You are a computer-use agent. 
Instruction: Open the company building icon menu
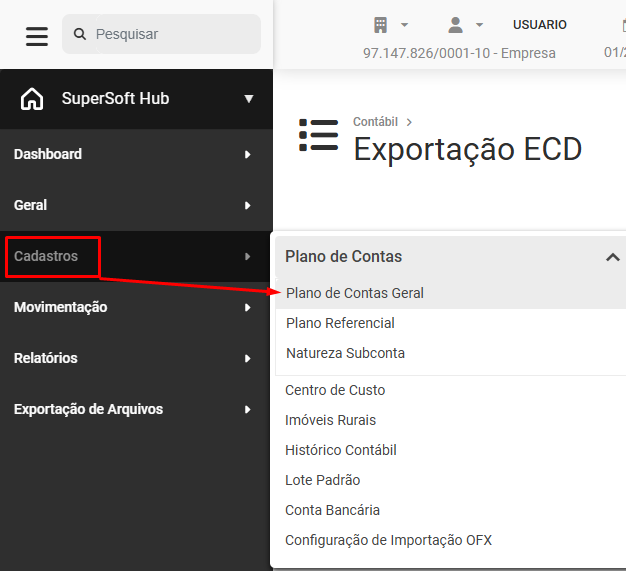coord(380,25)
